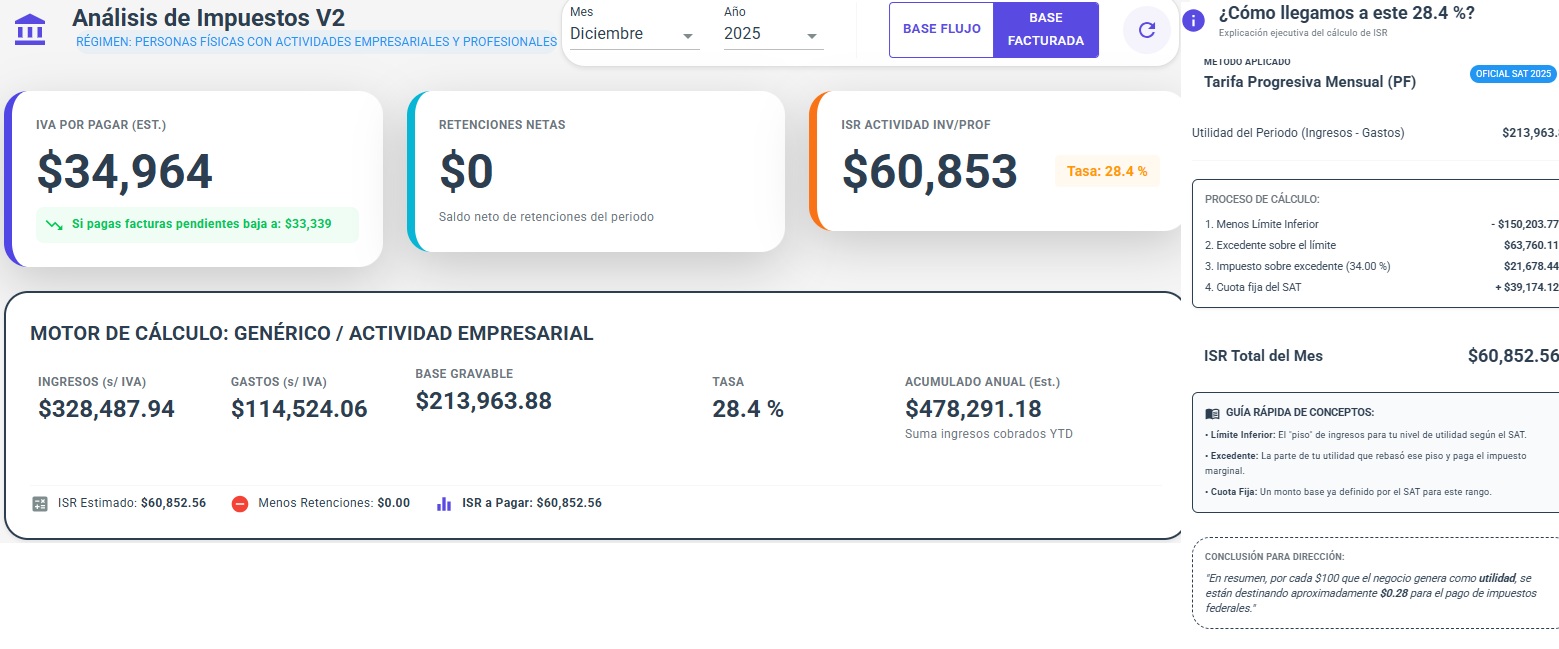
Task: Click the info icon beside the 28.4 % heading
Action: click(1193, 20)
